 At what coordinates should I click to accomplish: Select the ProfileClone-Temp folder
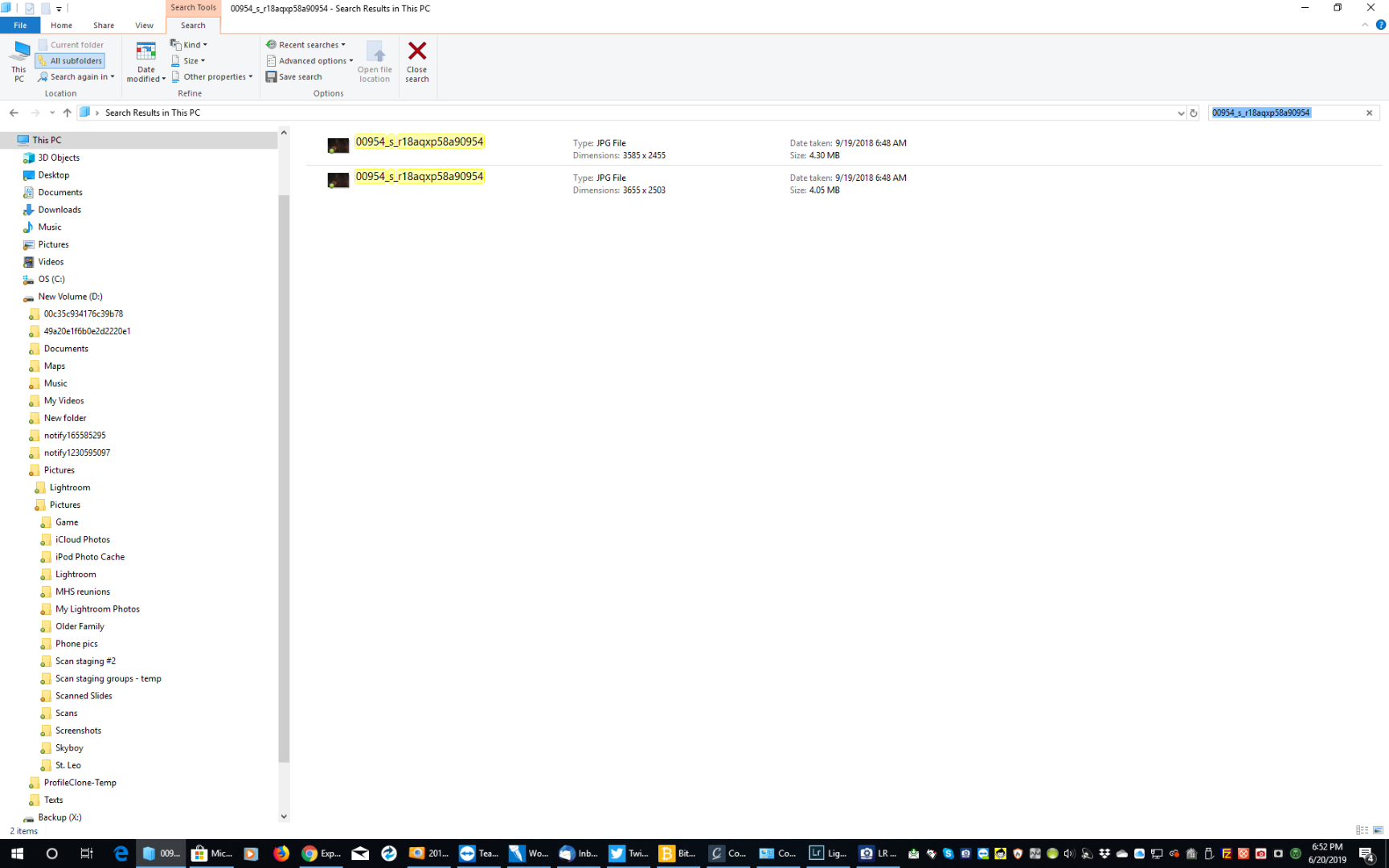[80, 783]
